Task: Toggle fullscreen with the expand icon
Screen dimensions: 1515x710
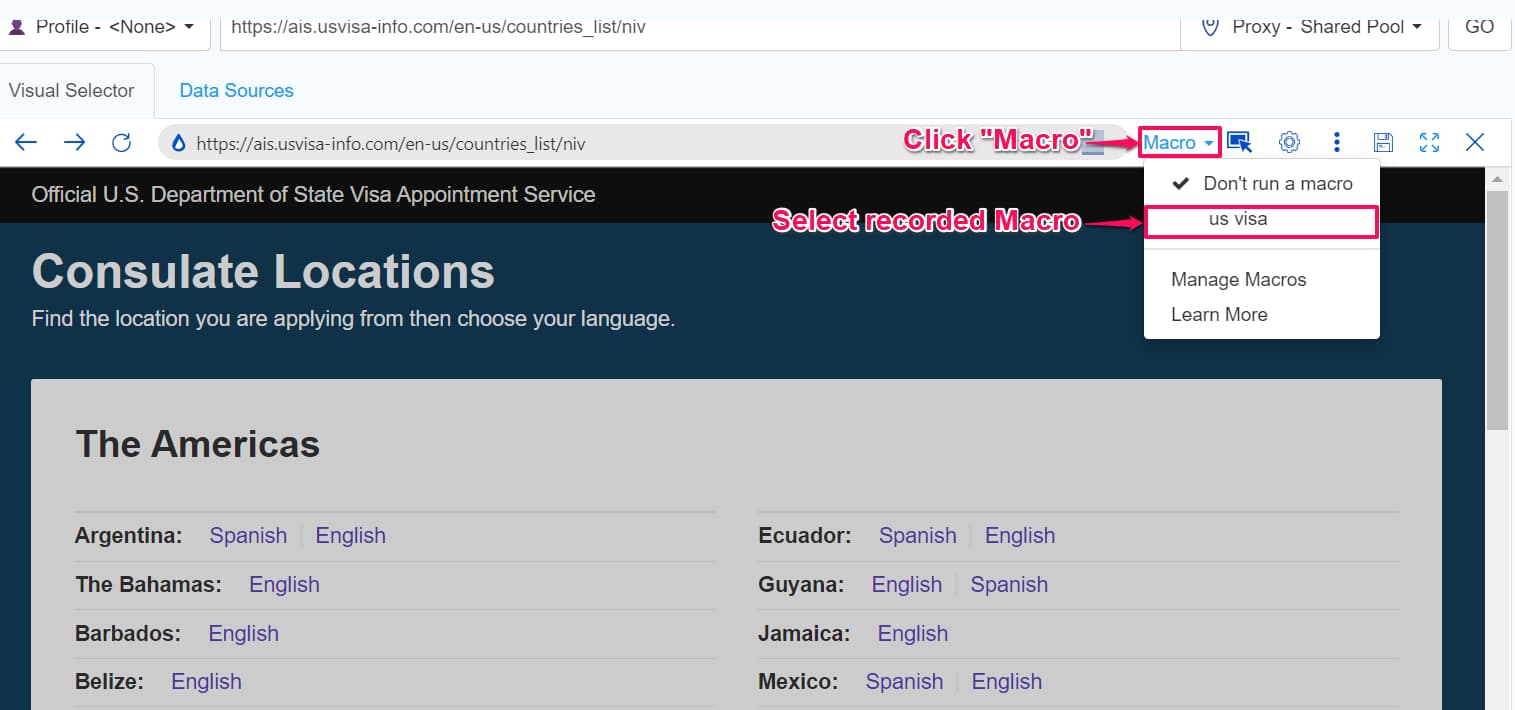Action: tap(1429, 143)
